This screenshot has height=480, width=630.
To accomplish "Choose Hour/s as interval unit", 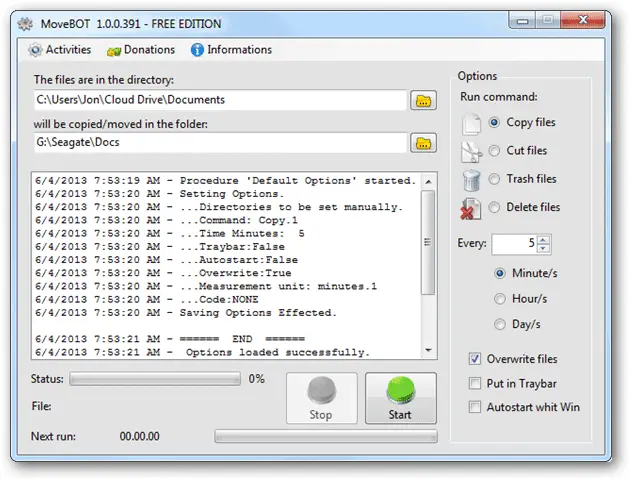I will tap(499, 299).
